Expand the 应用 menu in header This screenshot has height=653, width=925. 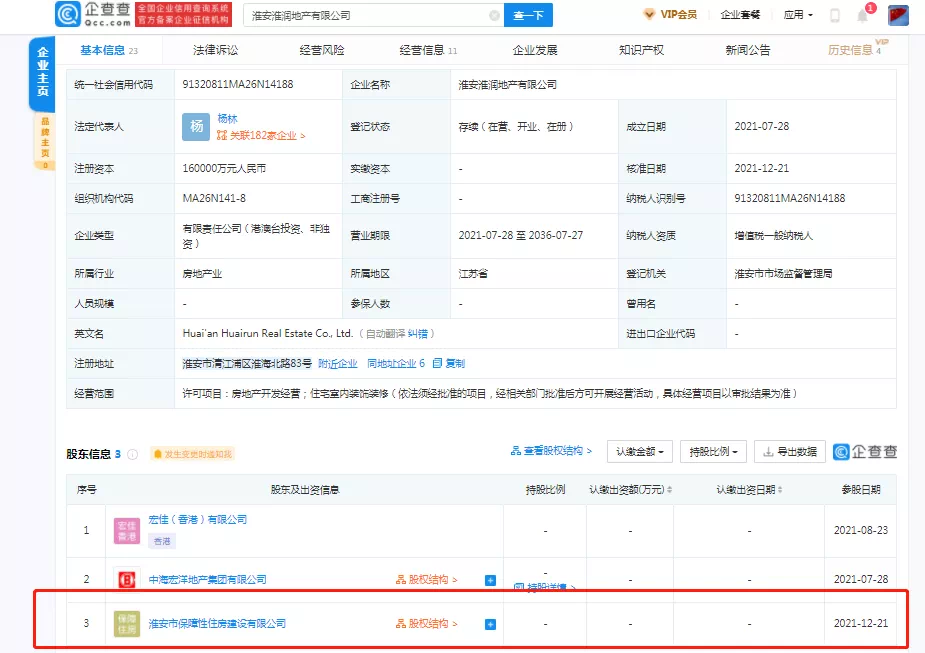[x=797, y=15]
